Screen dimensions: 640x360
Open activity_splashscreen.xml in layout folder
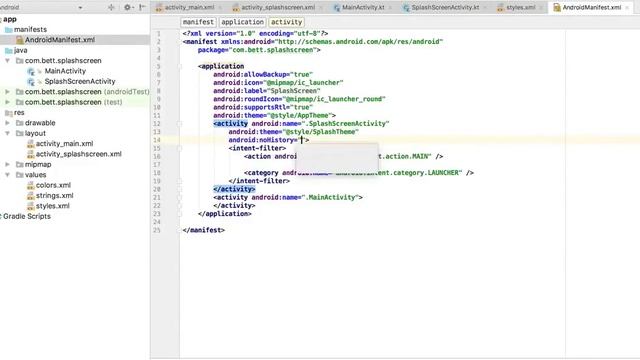click(79, 154)
